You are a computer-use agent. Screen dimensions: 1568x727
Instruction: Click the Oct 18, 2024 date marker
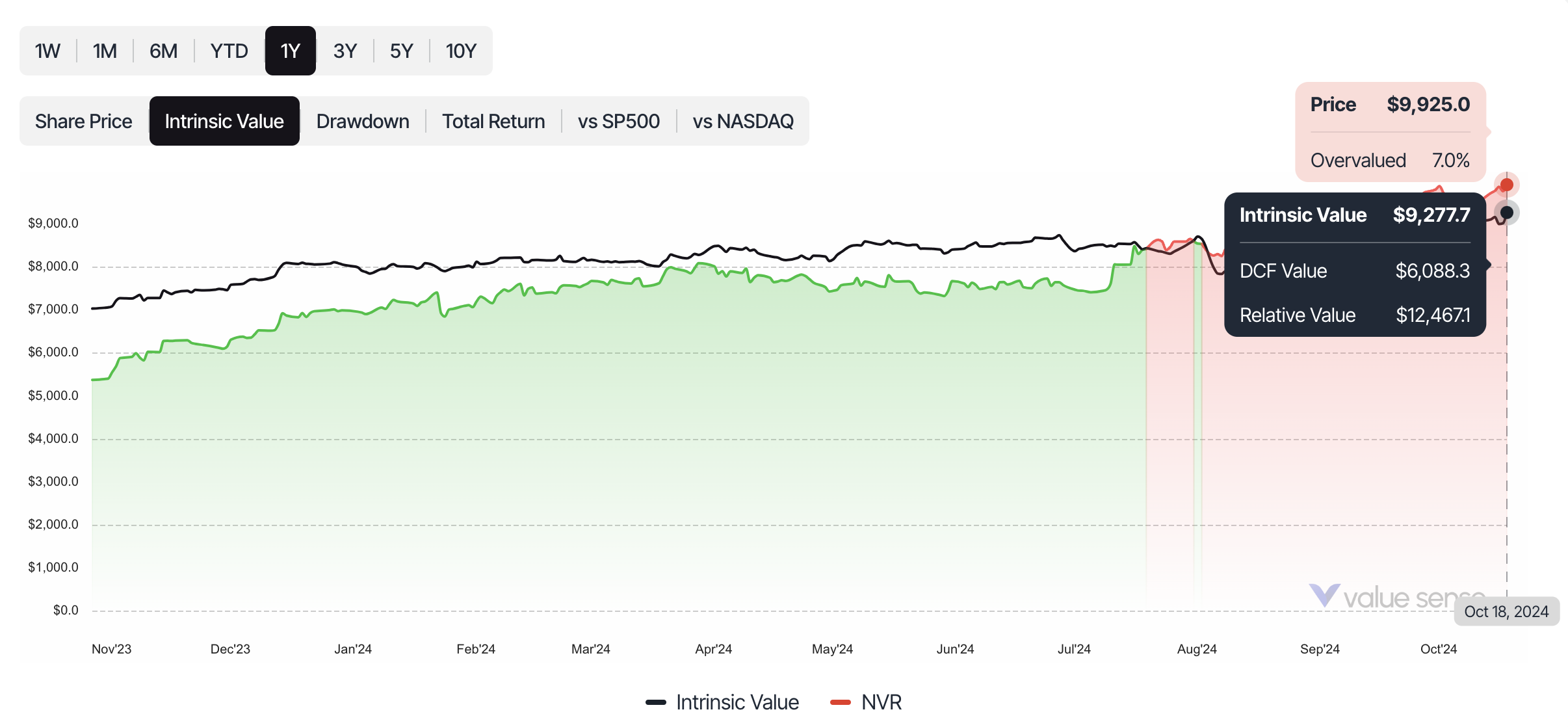pyautogui.click(x=1507, y=611)
